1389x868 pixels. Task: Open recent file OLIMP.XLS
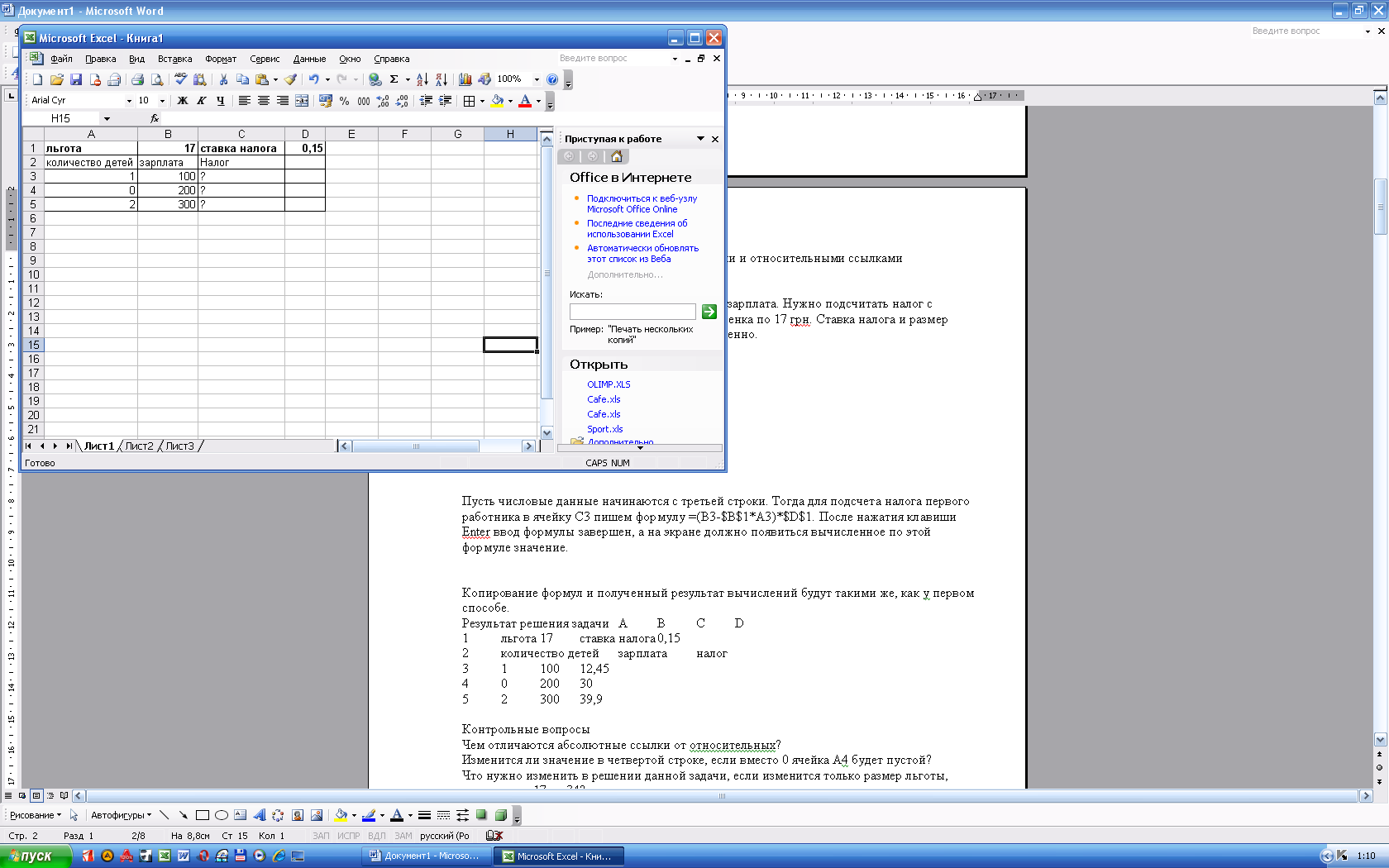tap(609, 384)
